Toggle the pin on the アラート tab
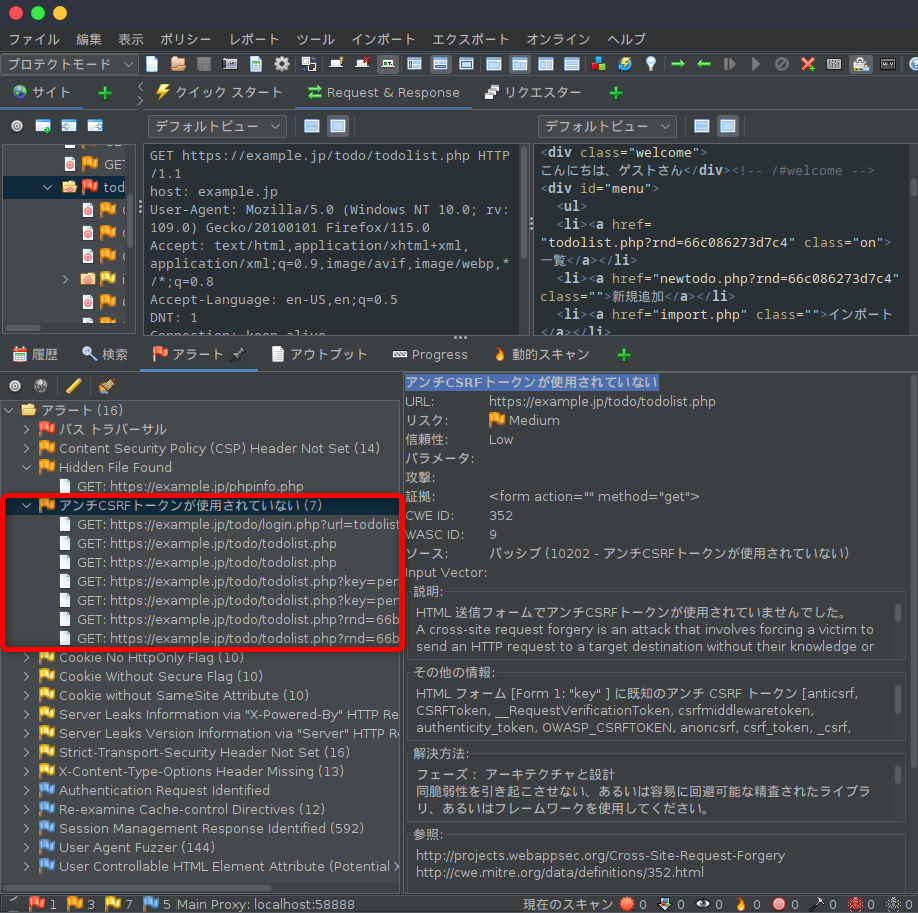This screenshot has width=918, height=913. [x=238, y=353]
